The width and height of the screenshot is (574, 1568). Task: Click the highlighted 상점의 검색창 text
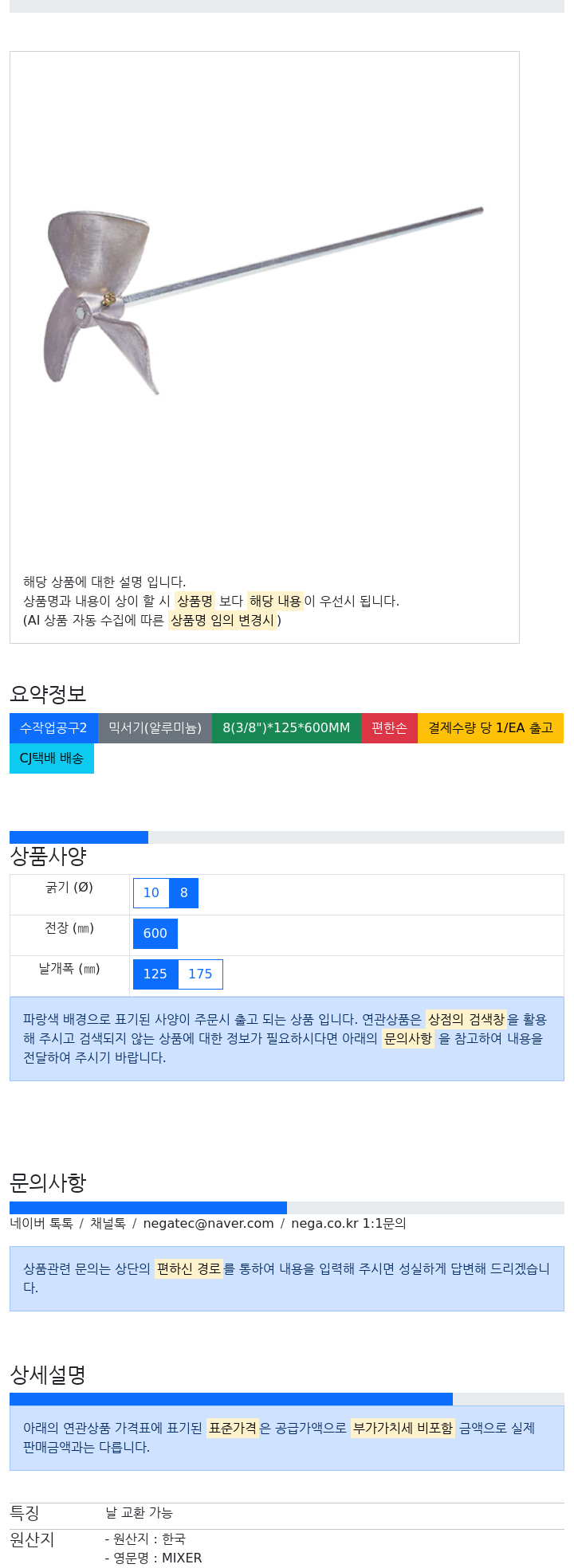(466, 1020)
